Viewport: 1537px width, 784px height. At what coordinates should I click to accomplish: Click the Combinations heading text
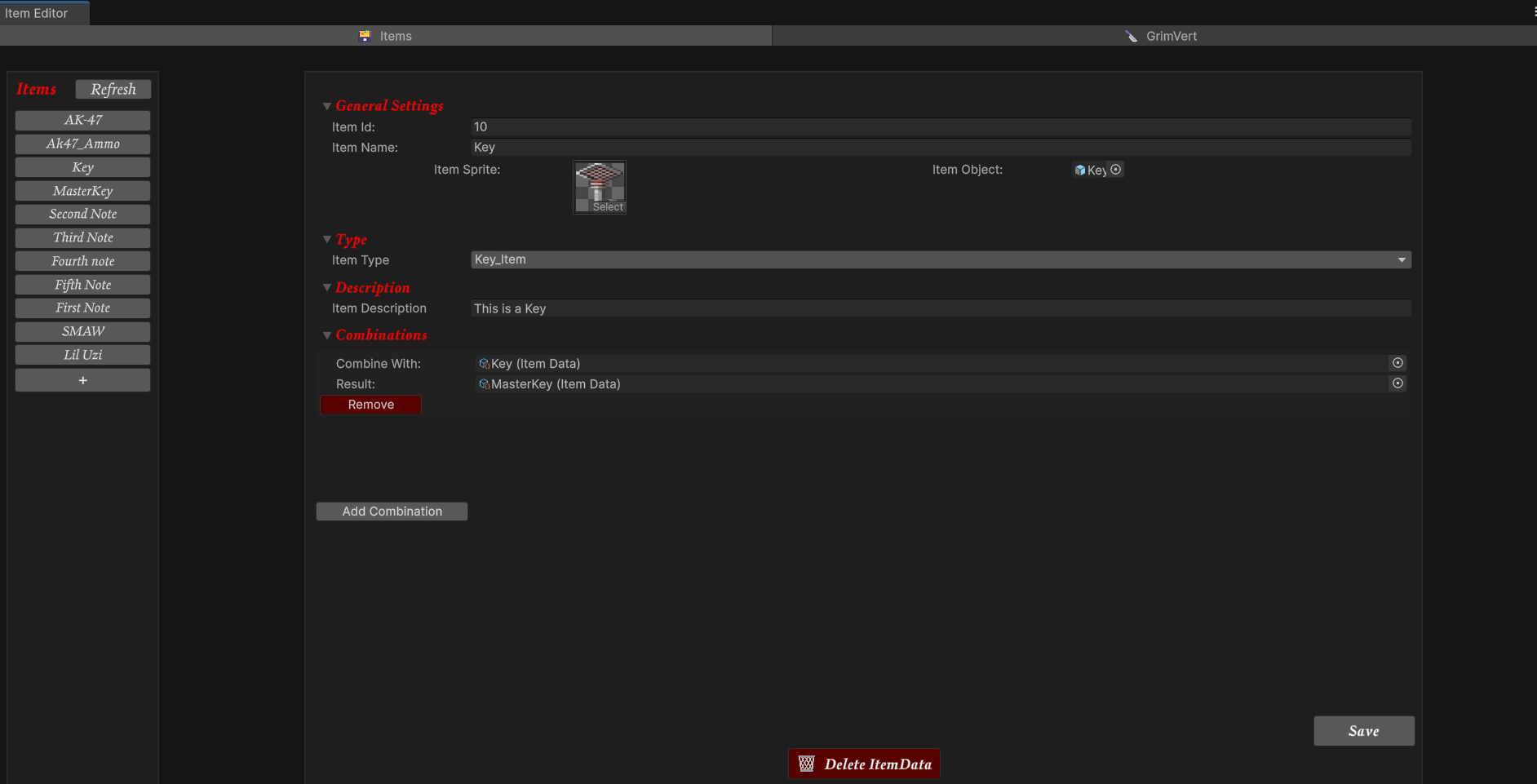(x=382, y=335)
